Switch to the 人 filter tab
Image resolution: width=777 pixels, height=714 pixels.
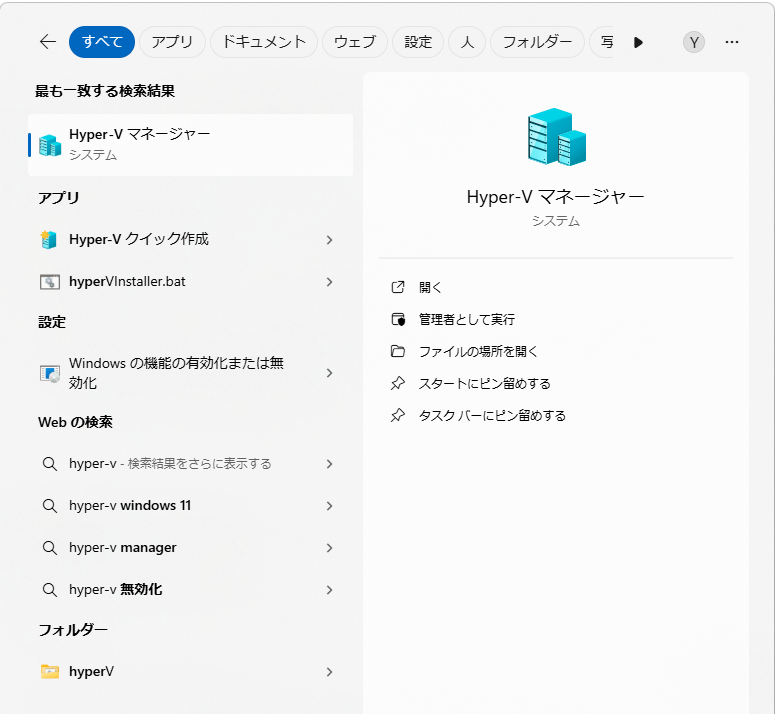coord(467,42)
